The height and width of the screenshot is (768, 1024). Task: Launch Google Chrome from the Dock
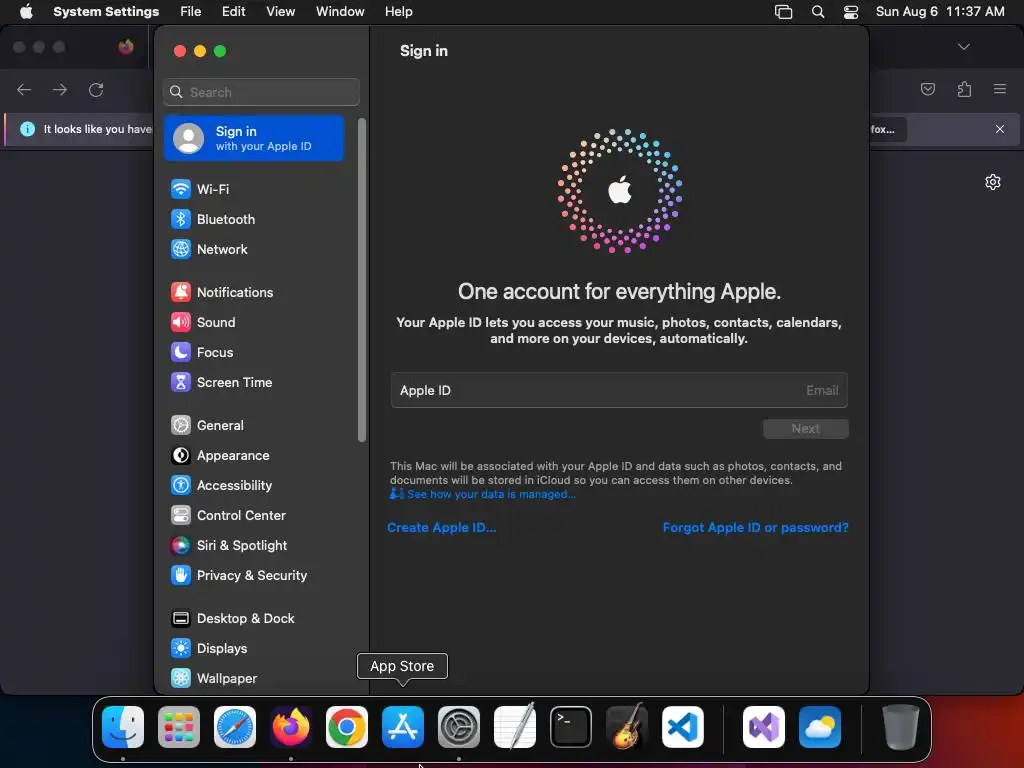pos(347,727)
